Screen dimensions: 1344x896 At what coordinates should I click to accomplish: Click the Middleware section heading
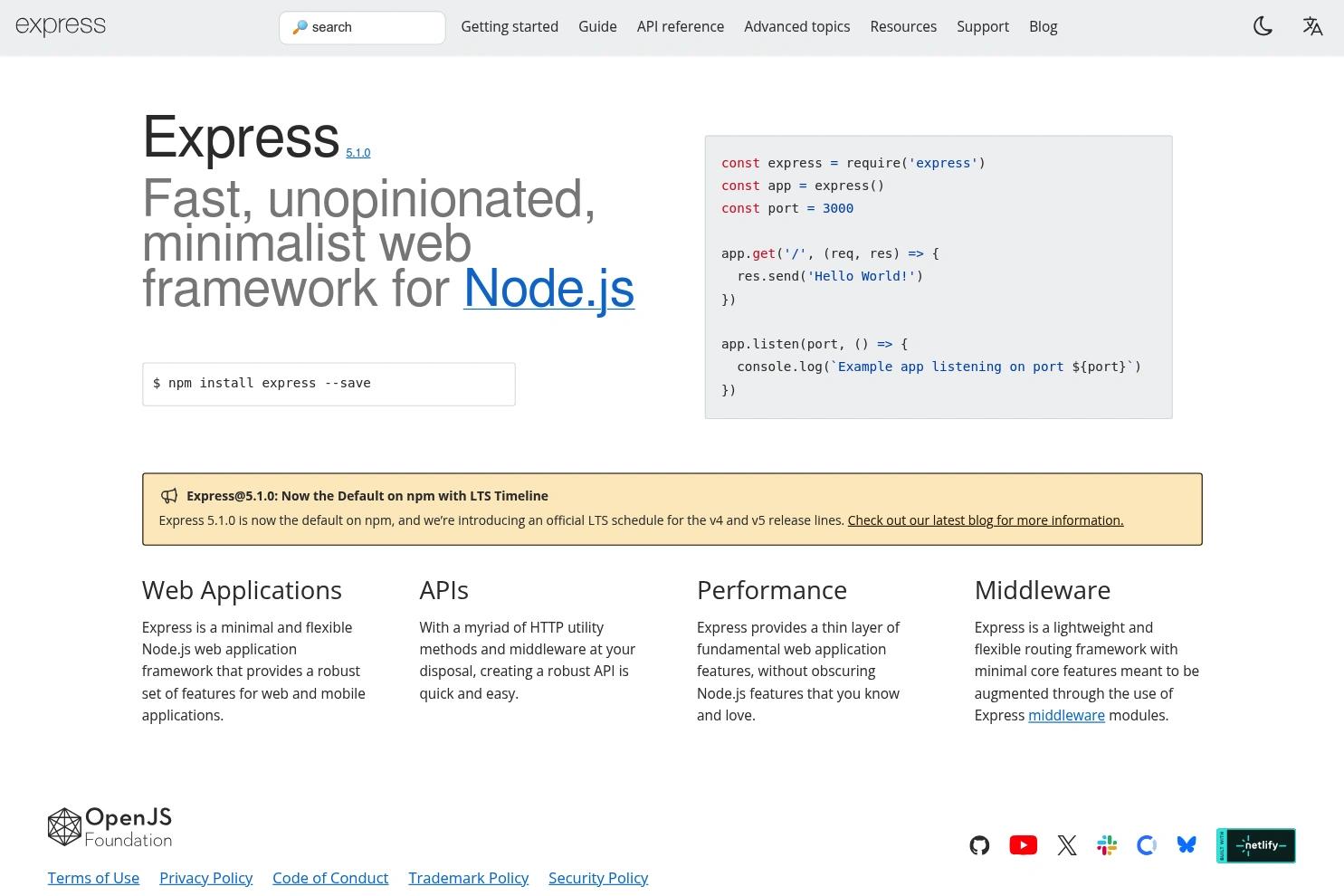click(x=1043, y=590)
